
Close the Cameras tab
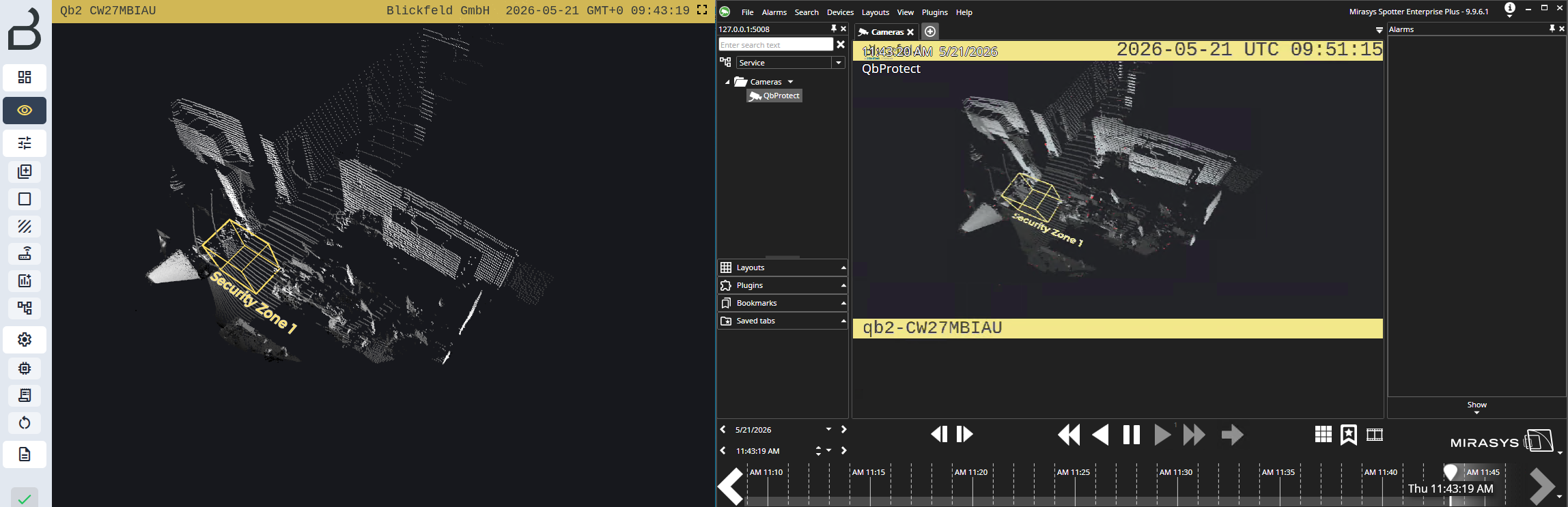pos(910,32)
